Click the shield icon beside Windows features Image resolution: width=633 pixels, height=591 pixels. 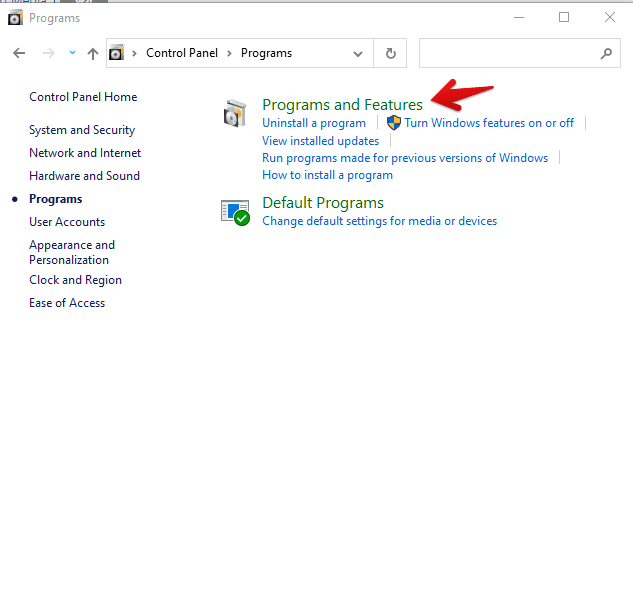tap(394, 123)
